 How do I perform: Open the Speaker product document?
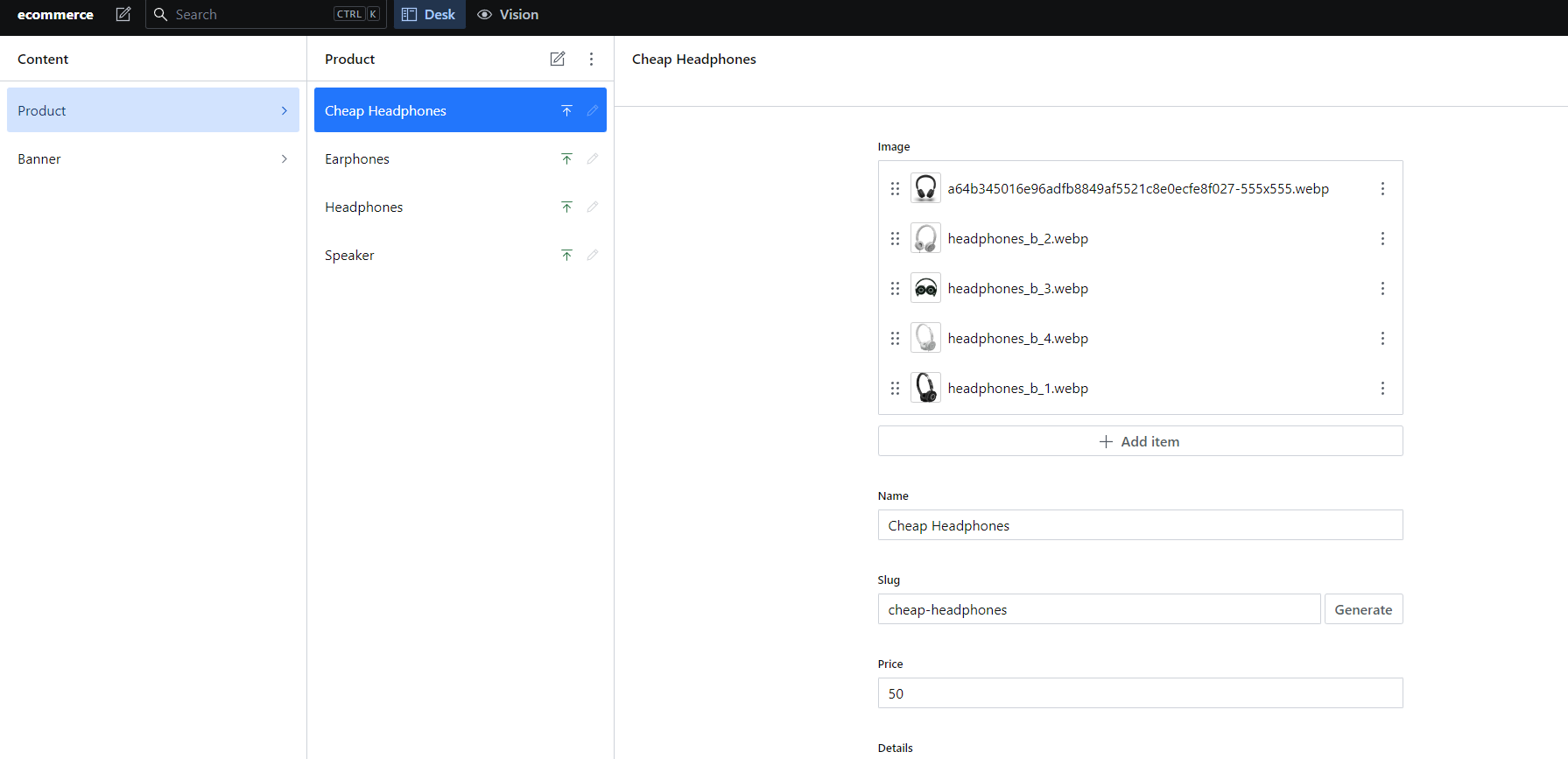pyautogui.click(x=461, y=255)
